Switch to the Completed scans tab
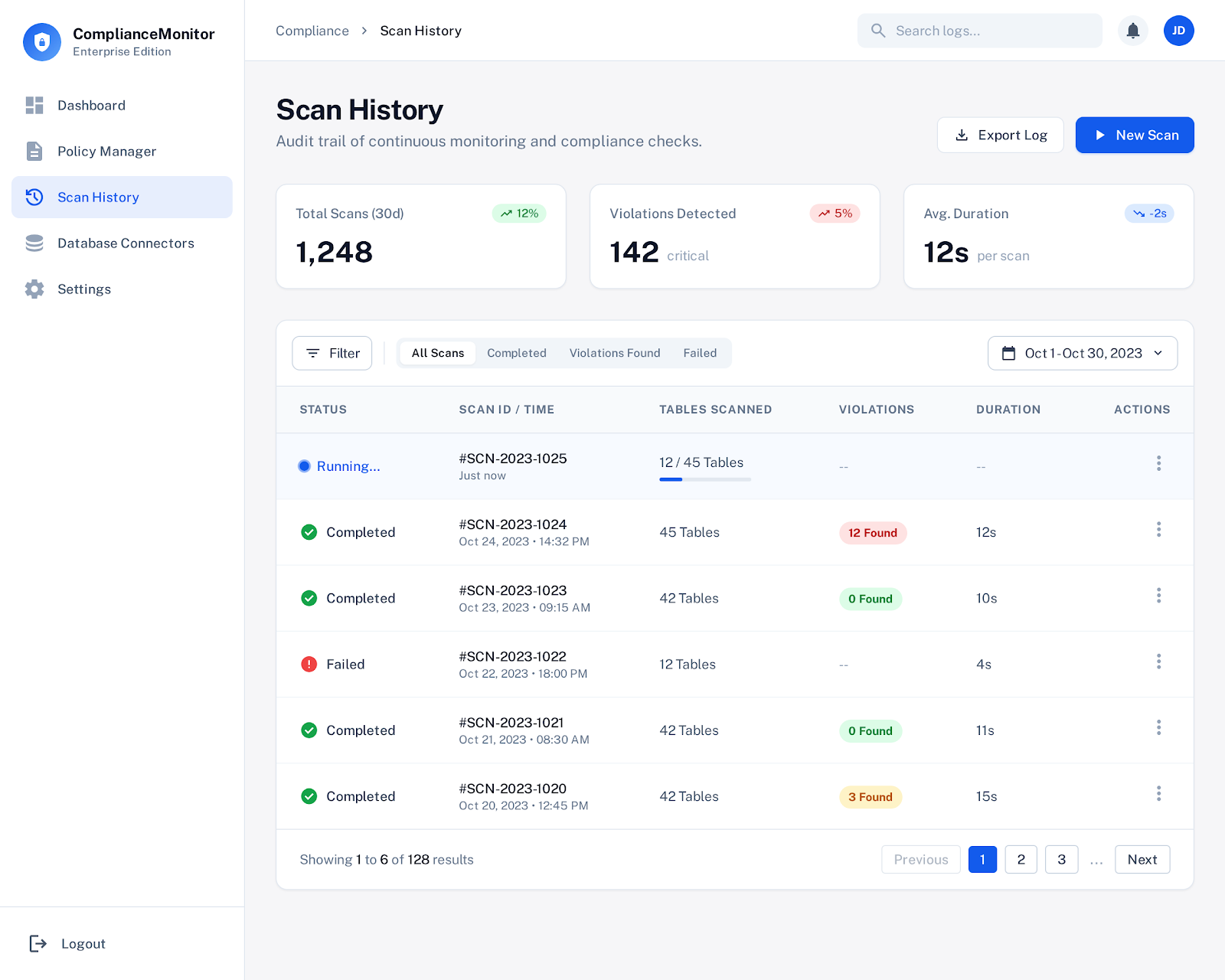The image size is (1225, 980). click(517, 353)
